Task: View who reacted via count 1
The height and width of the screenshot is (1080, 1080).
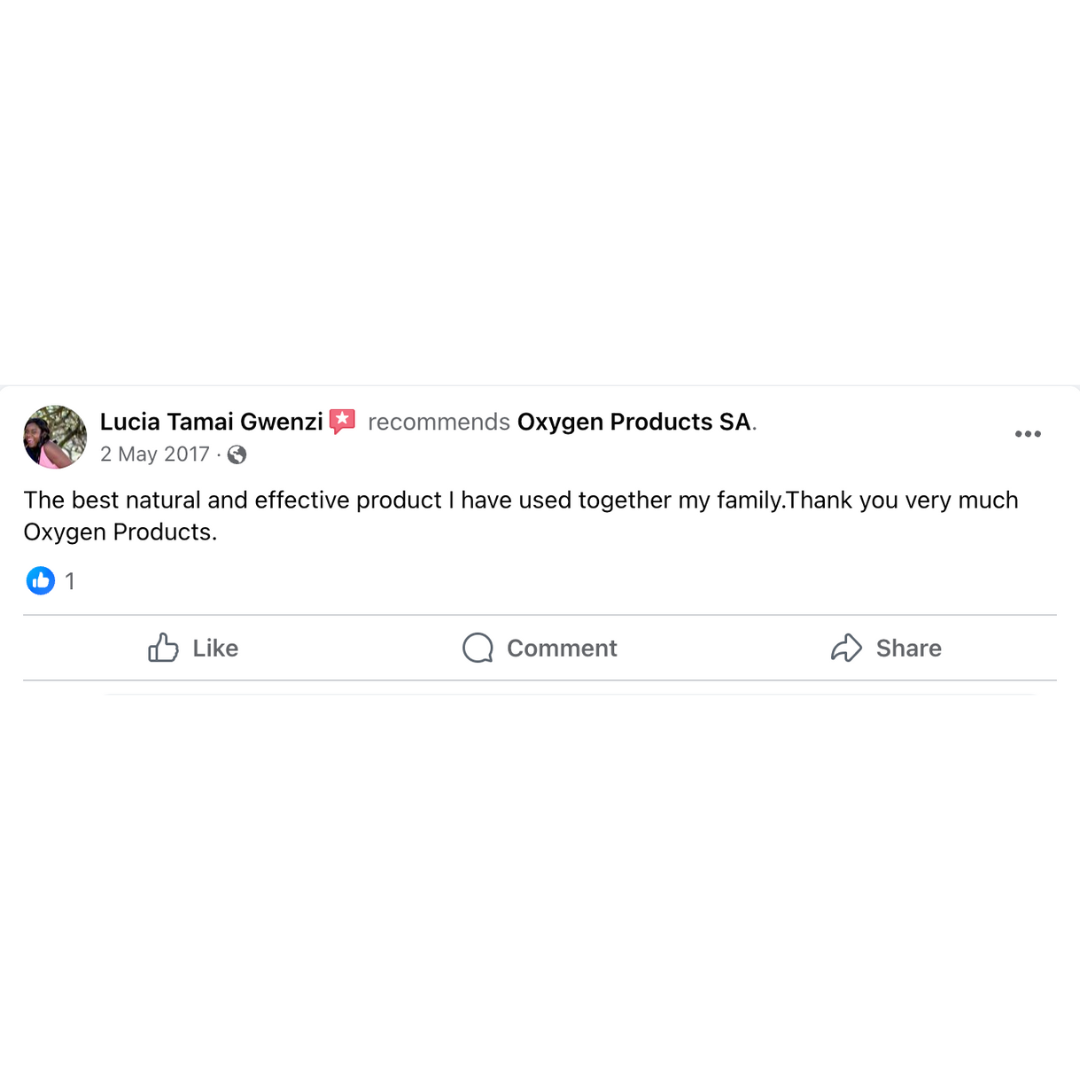Action: pos(70,581)
